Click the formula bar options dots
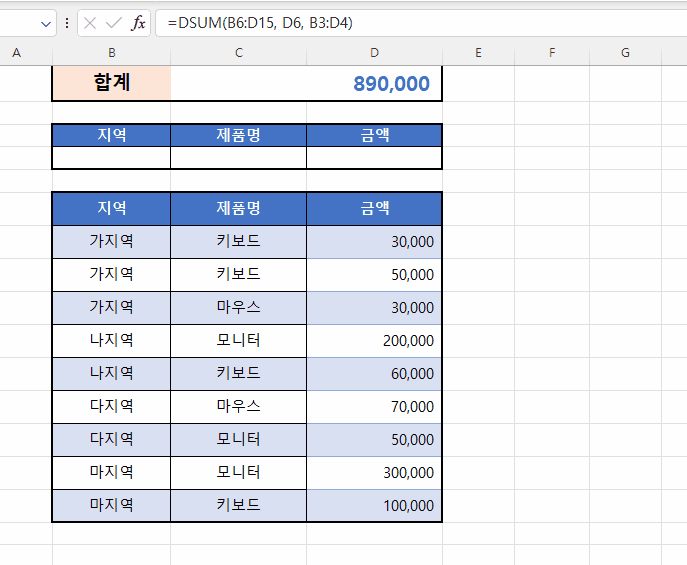 [x=67, y=23]
